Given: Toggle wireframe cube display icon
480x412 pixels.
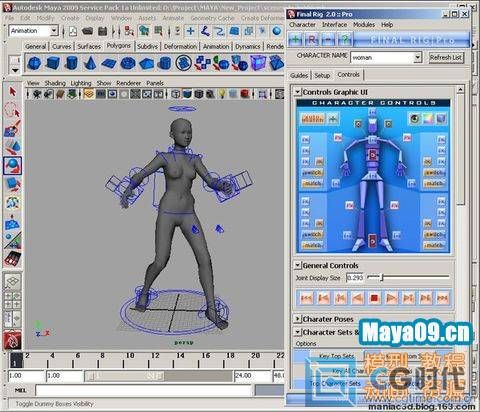Looking at the screenshot, I should 176,94.
